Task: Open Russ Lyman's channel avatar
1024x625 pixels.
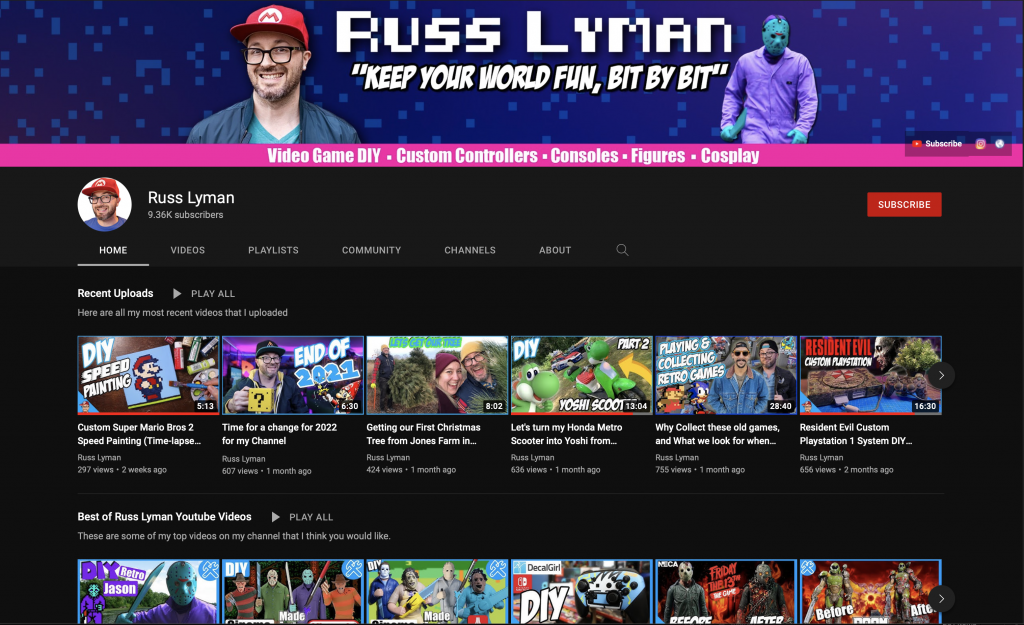Action: tap(104, 204)
